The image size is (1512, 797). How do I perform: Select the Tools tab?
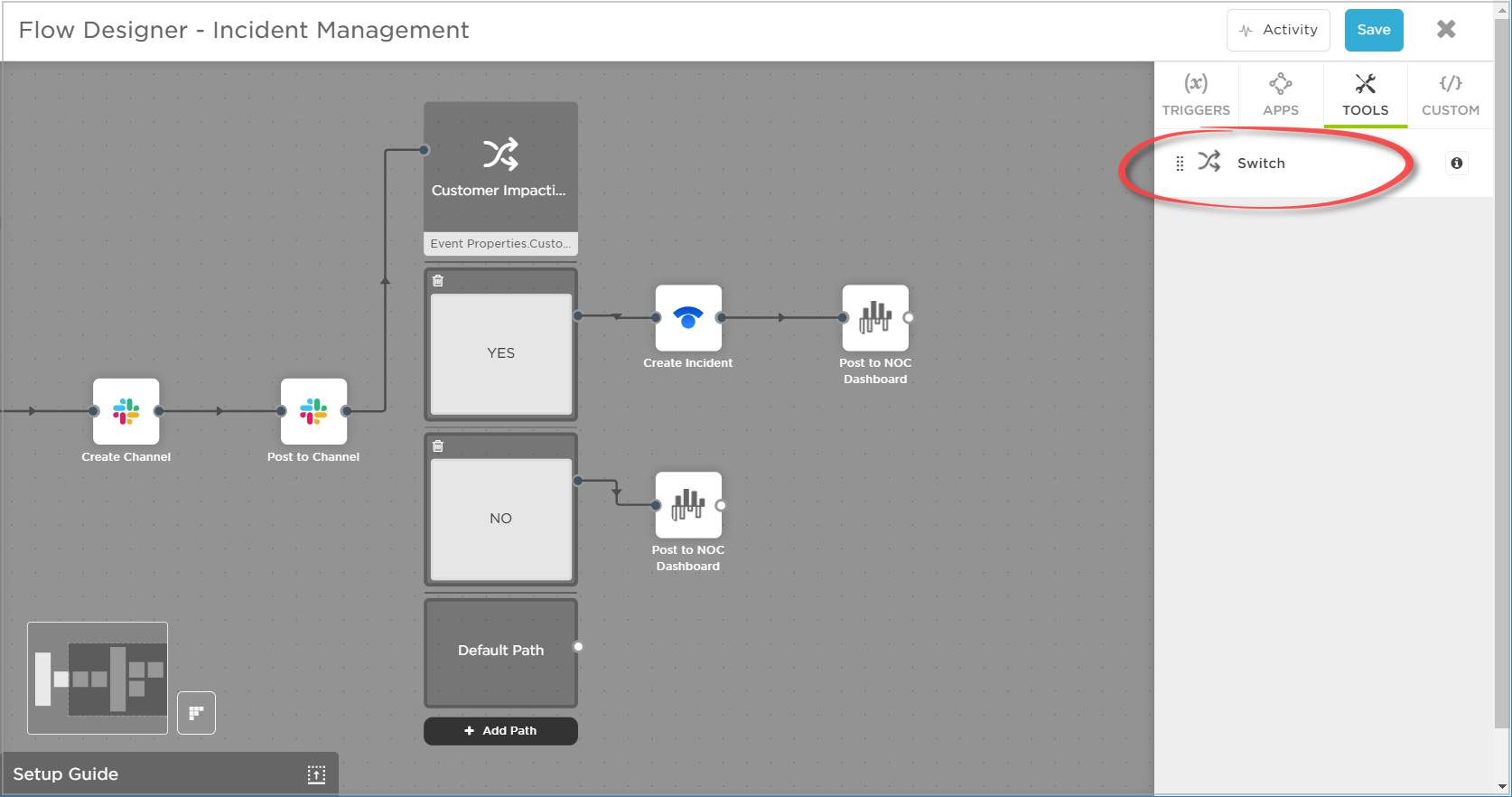point(1366,95)
